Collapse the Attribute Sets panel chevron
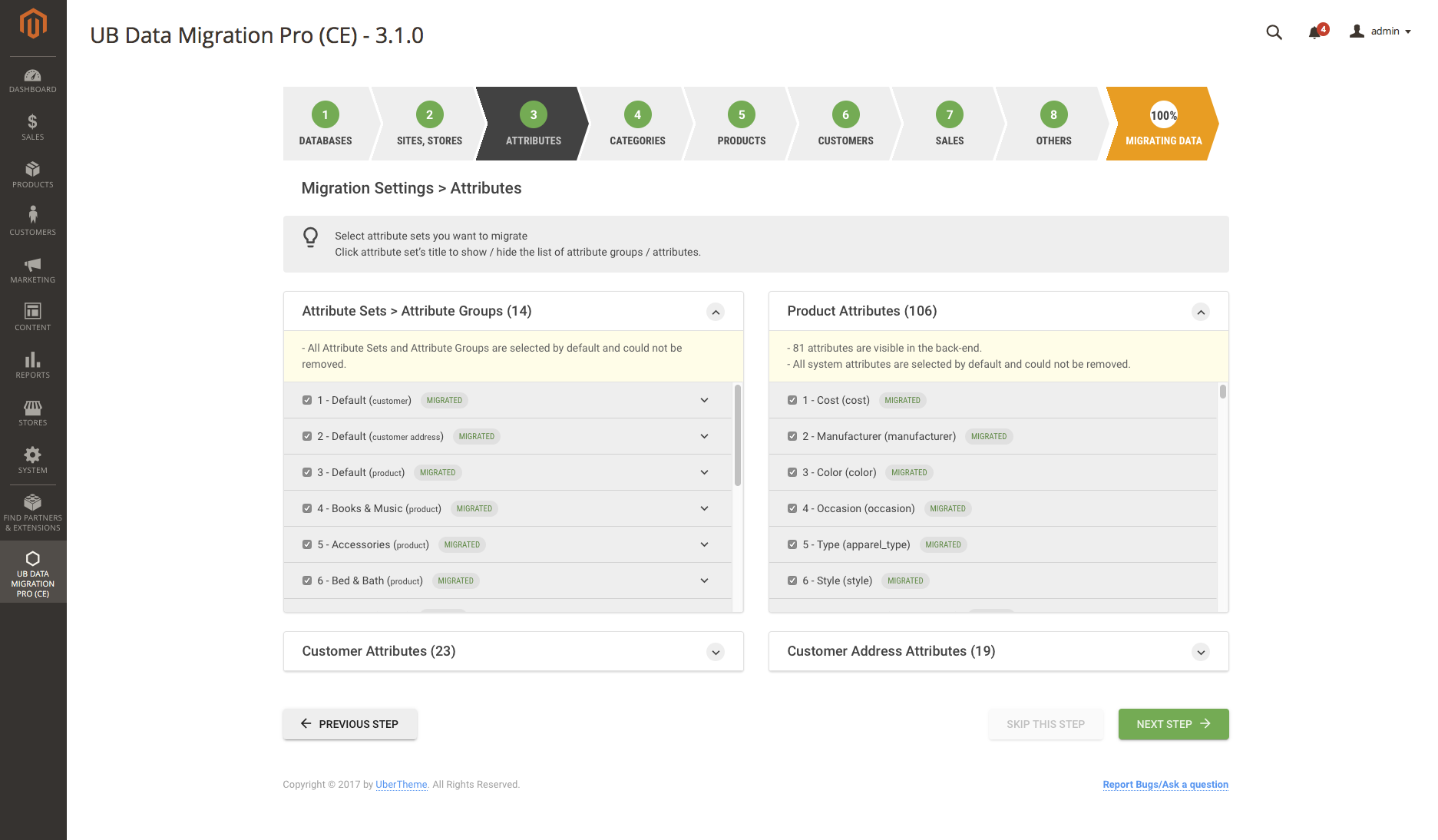Image resolution: width=1438 pixels, height=840 pixels. 716,312
